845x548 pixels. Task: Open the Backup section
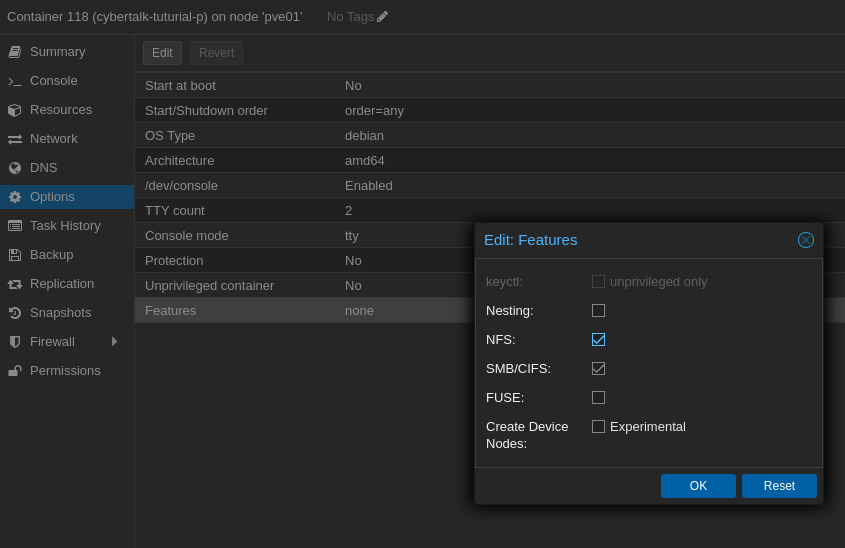(x=67, y=255)
